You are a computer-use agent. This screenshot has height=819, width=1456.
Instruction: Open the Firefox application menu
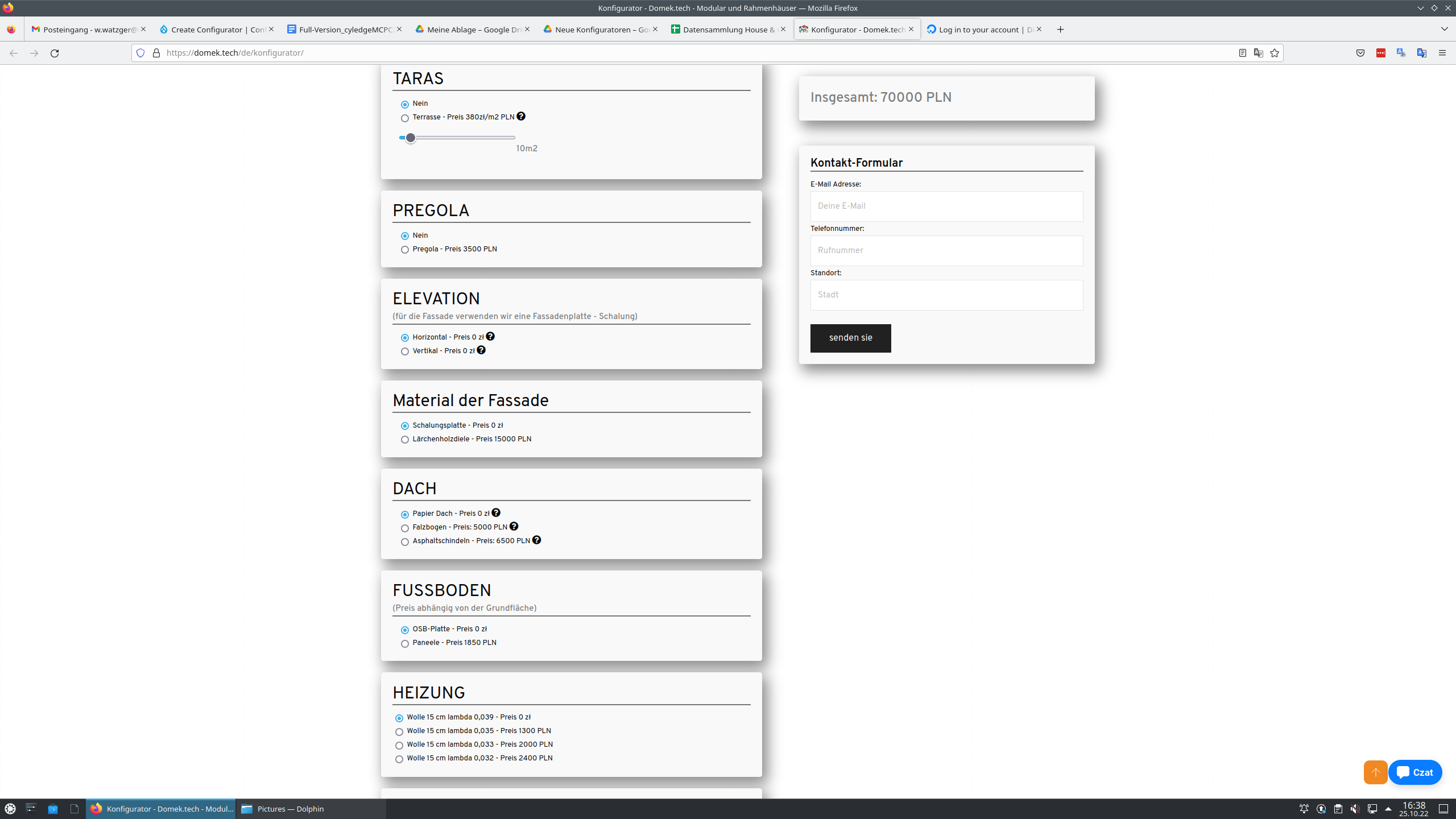(1442, 53)
